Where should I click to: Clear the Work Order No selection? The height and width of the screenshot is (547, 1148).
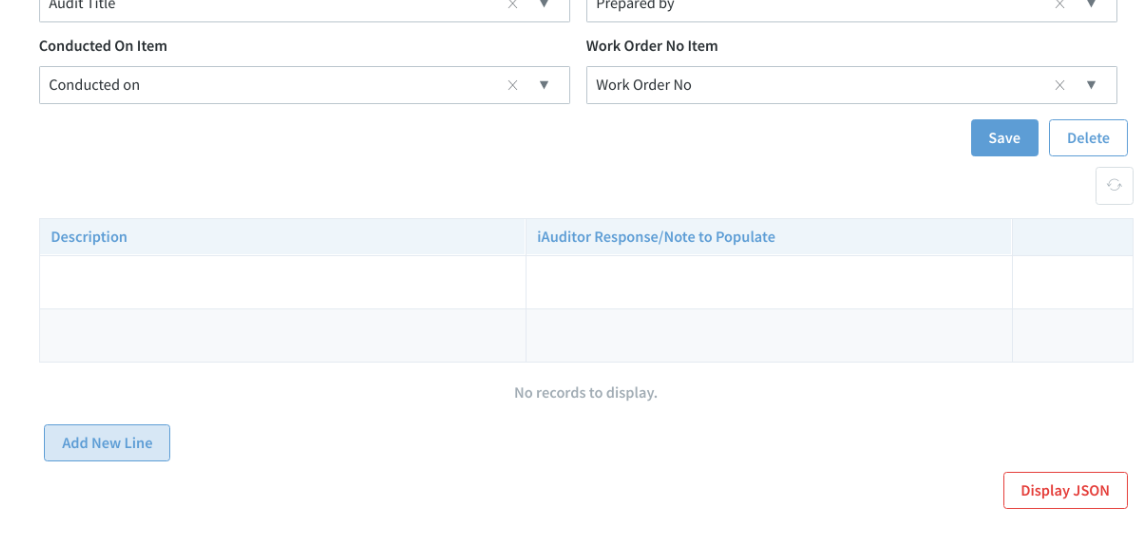click(x=1059, y=85)
